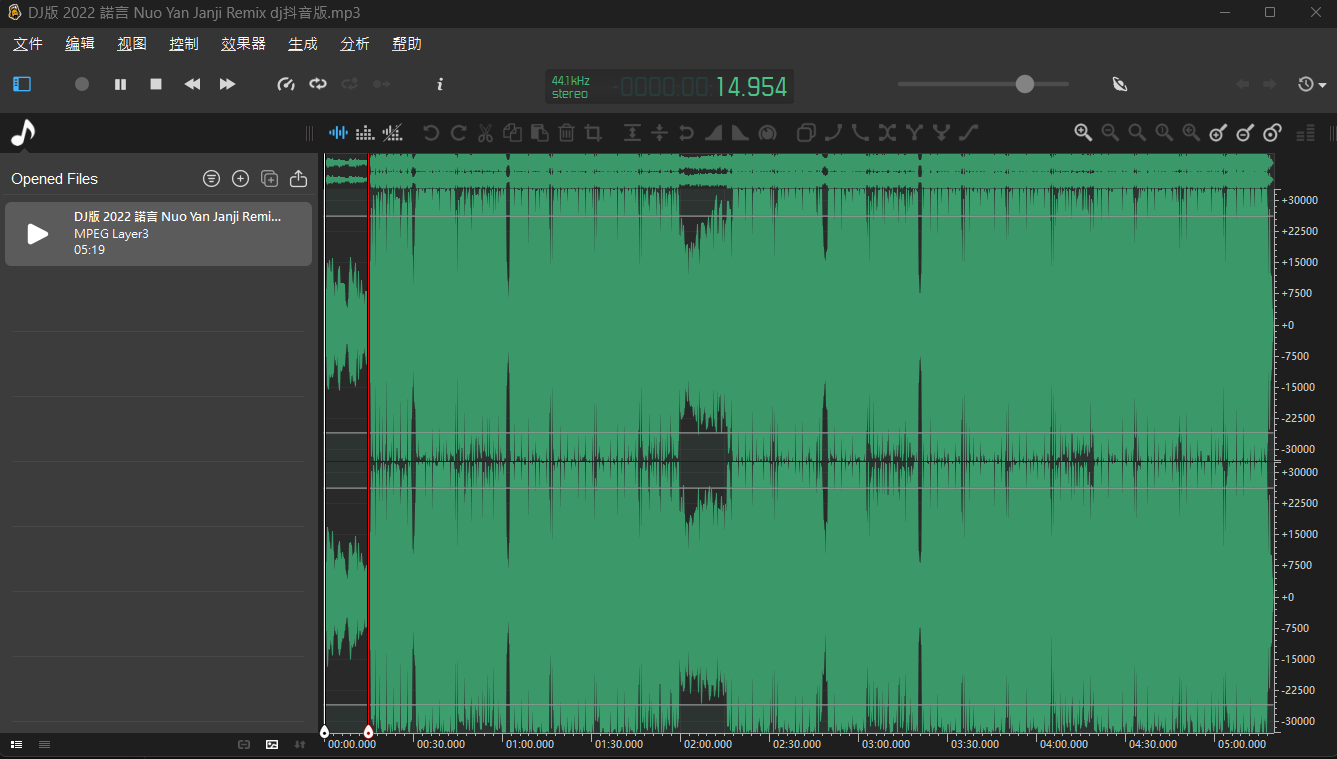The height and width of the screenshot is (759, 1337).
Task: Click the zoom out magnifier
Action: pos(1110,132)
